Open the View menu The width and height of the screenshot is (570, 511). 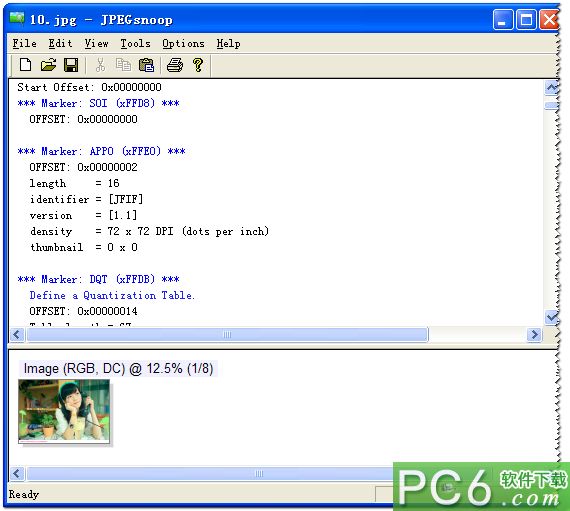pyautogui.click(x=96, y=44)
